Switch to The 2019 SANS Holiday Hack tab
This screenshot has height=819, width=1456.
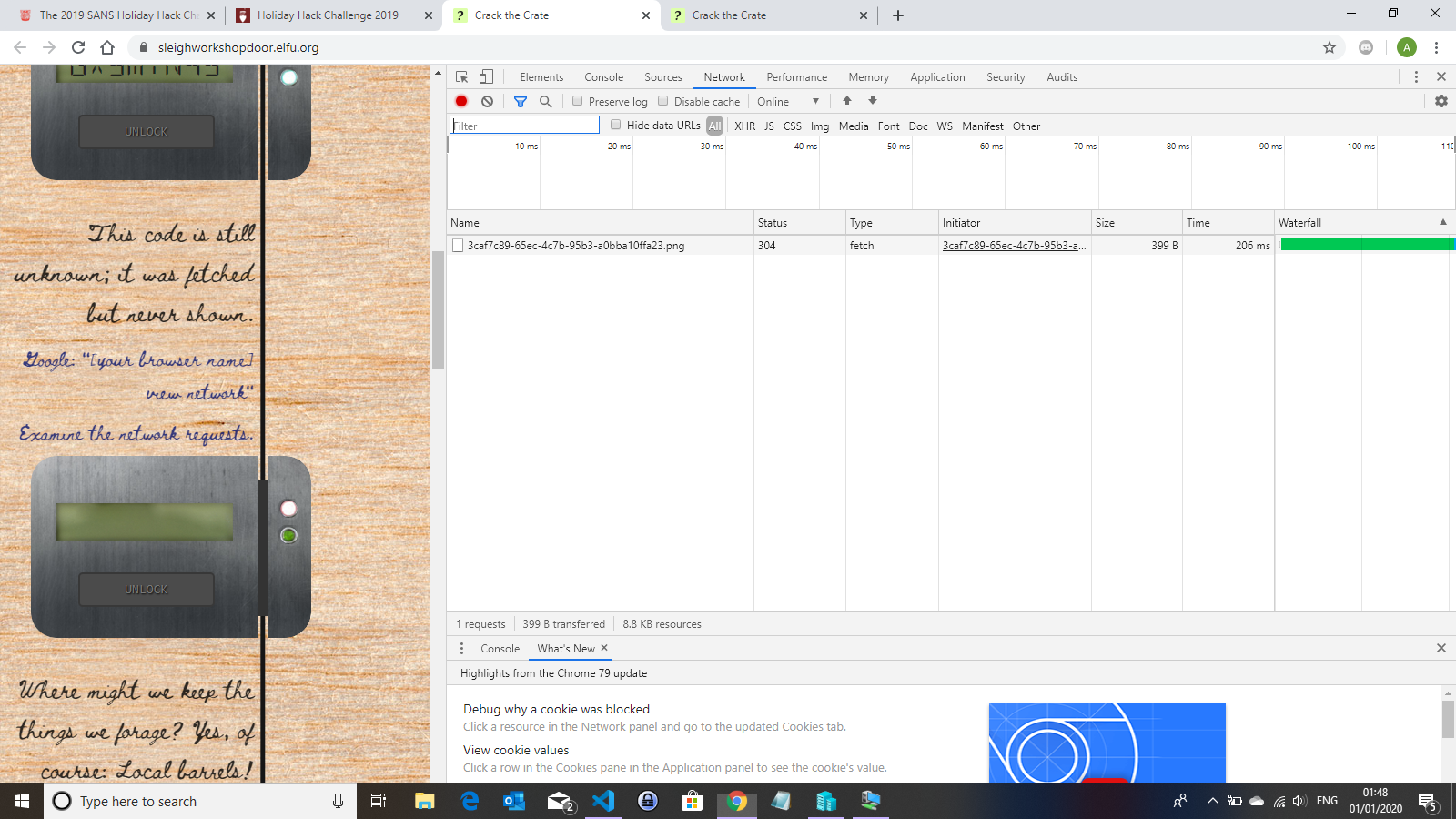click(x=118, y=15)
